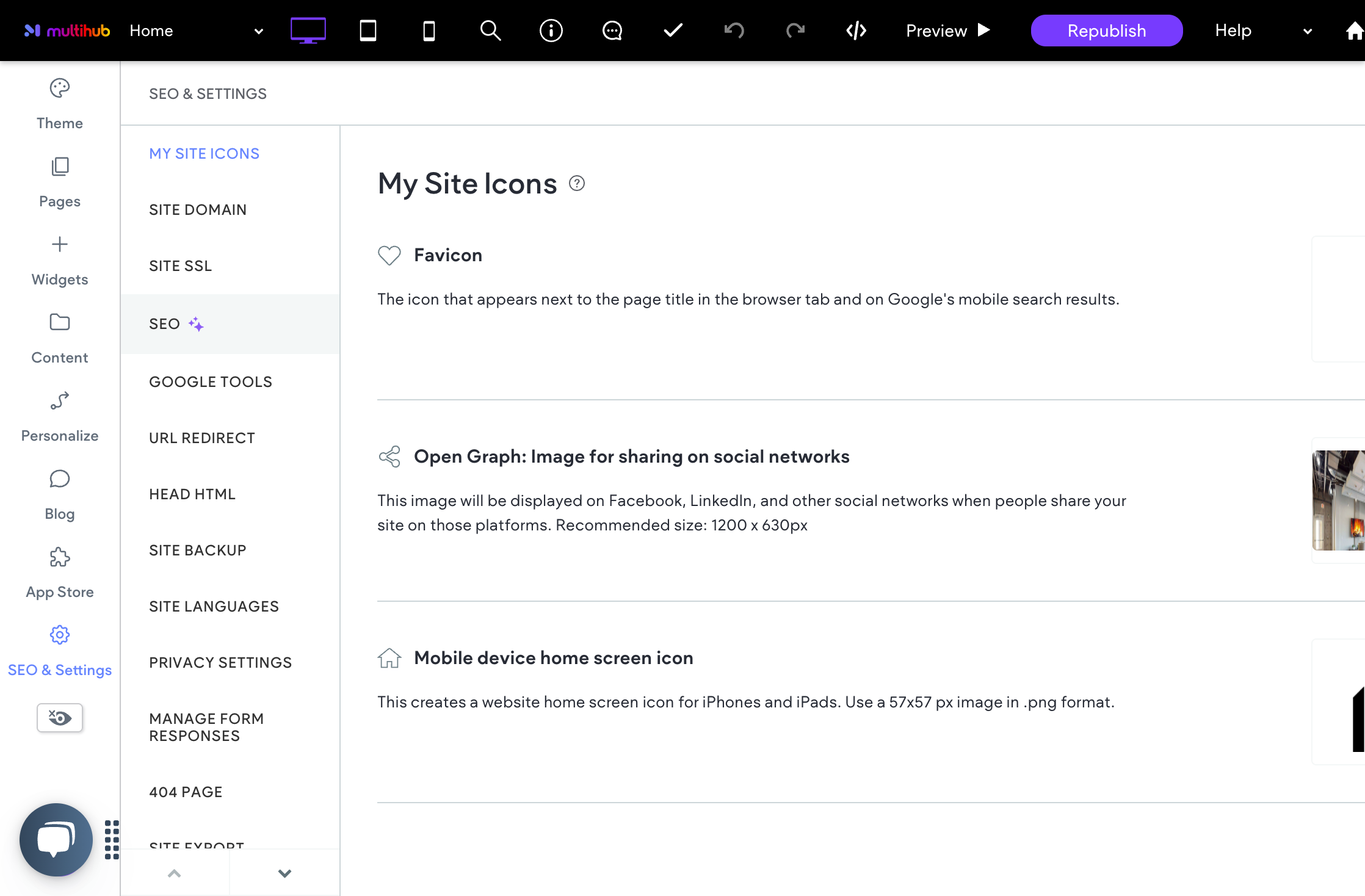Open the Widgets panel
This screenshot has width=1365, height=896.
pos(60,260)
